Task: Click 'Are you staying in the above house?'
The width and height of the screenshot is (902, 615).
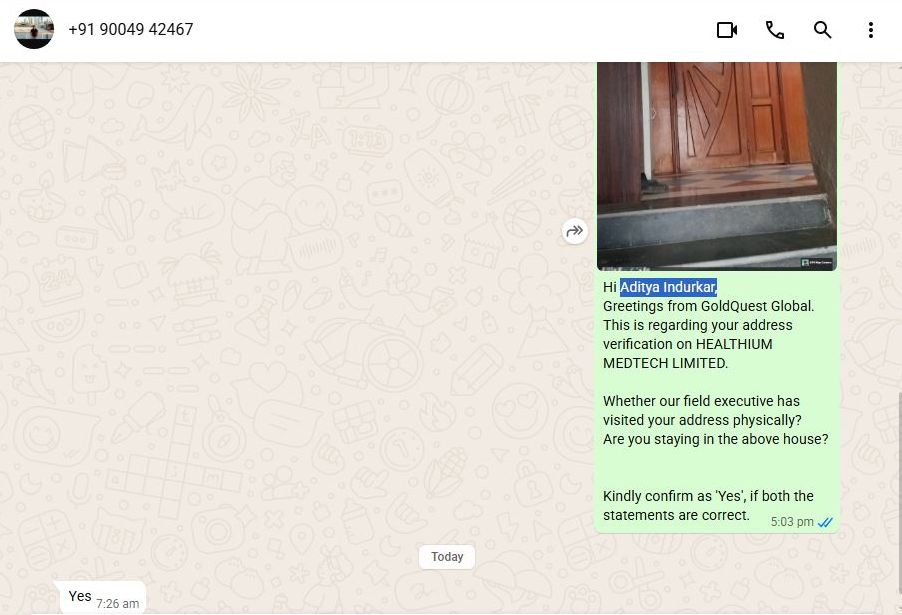Action: pyautogui.click(x=716, y=439)
